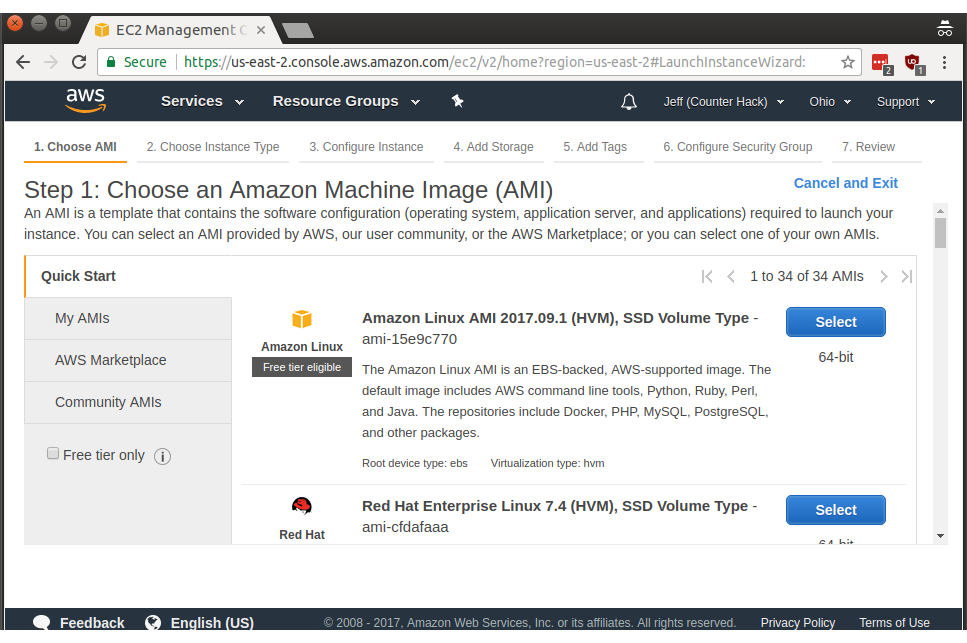Image resolution: width=967 pixels, height=643 pixels.
Task: Expand the Services dropdown menu
Action: [202, 101]
